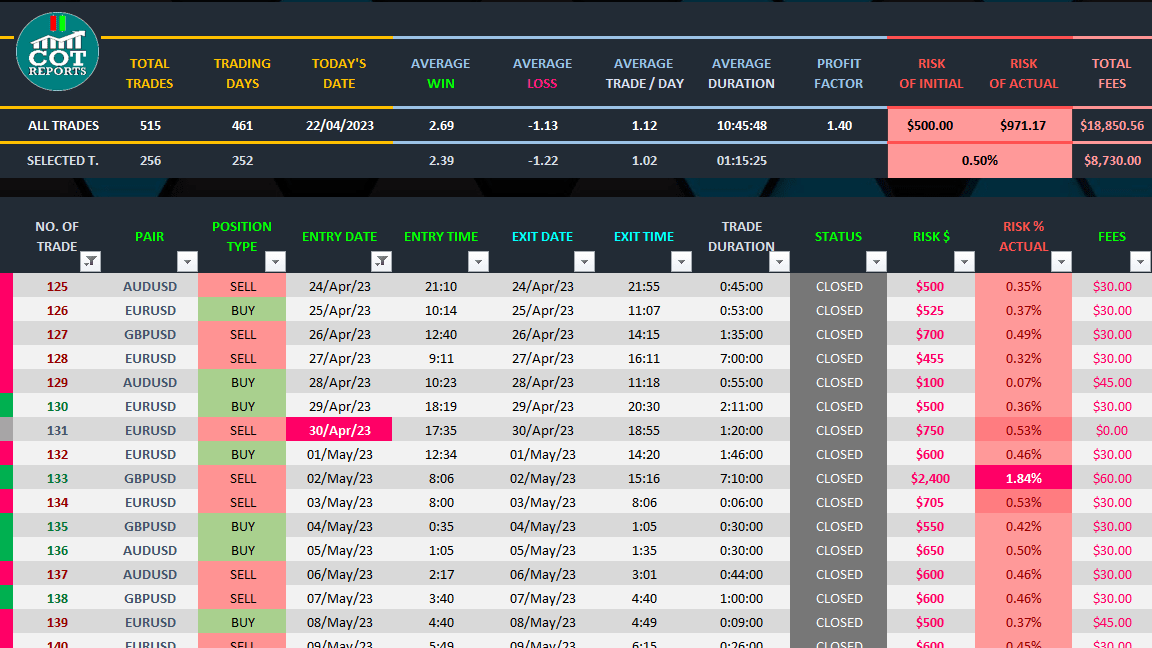Image resolution: width=1152 pixels, height=648 pixels.
Task: Click the RISK $ column filter icon
Action: tap(965, 261)
